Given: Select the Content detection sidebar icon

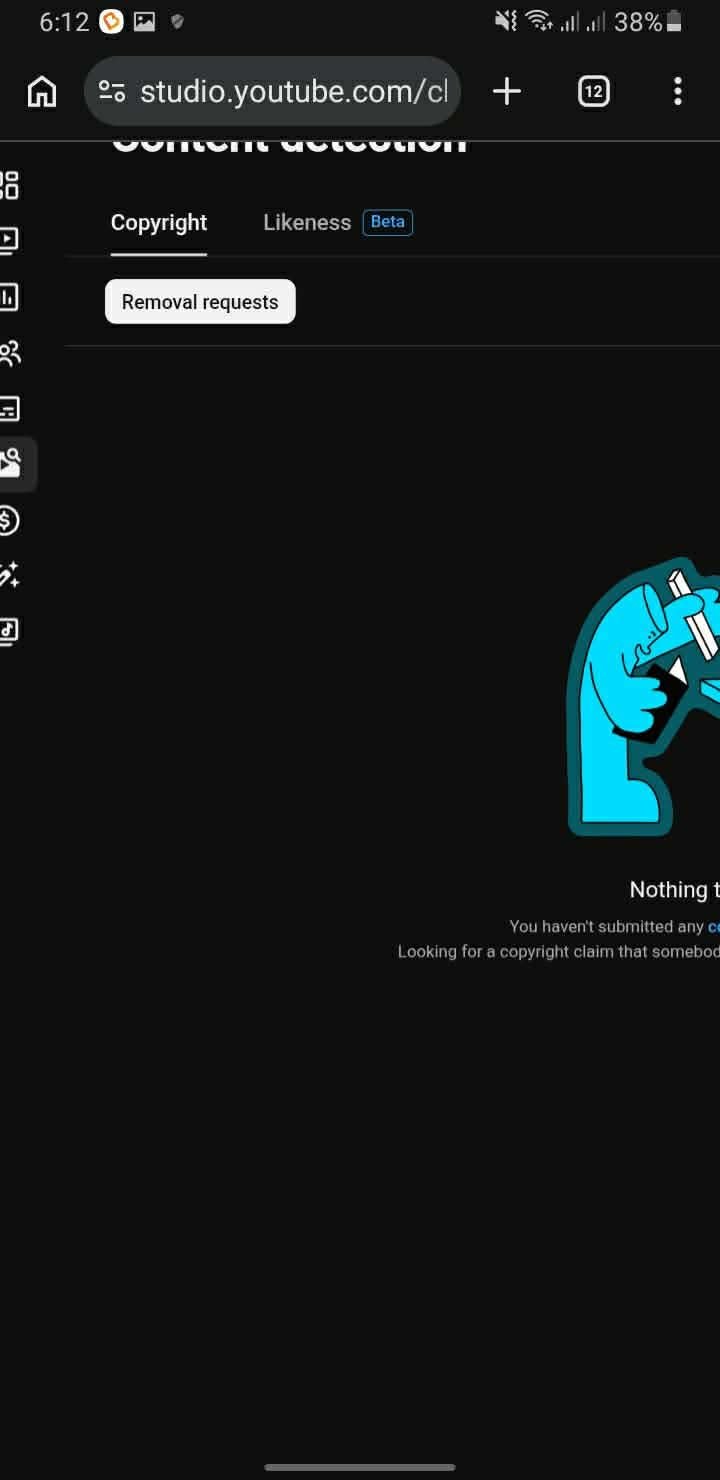Looking at the screenshot, I should (x=10, y=464).
